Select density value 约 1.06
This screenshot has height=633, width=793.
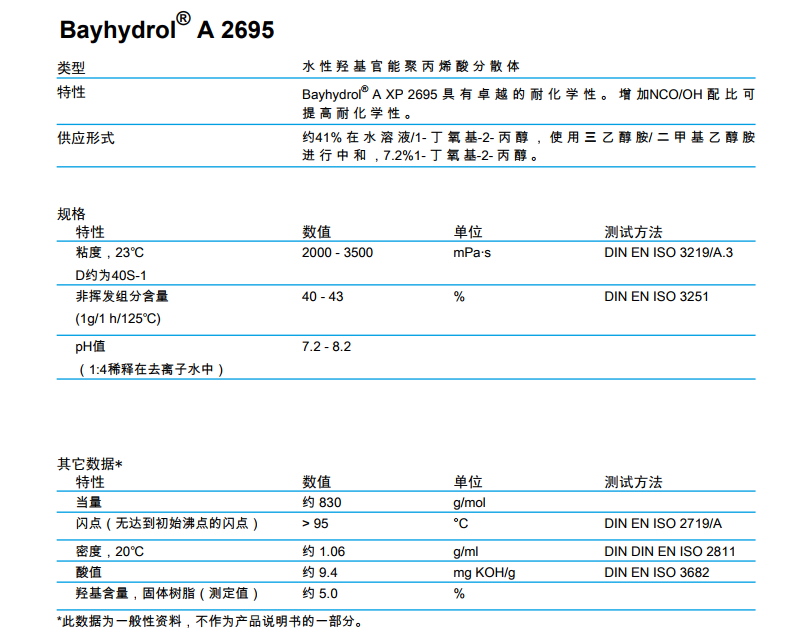pos(323,551)
